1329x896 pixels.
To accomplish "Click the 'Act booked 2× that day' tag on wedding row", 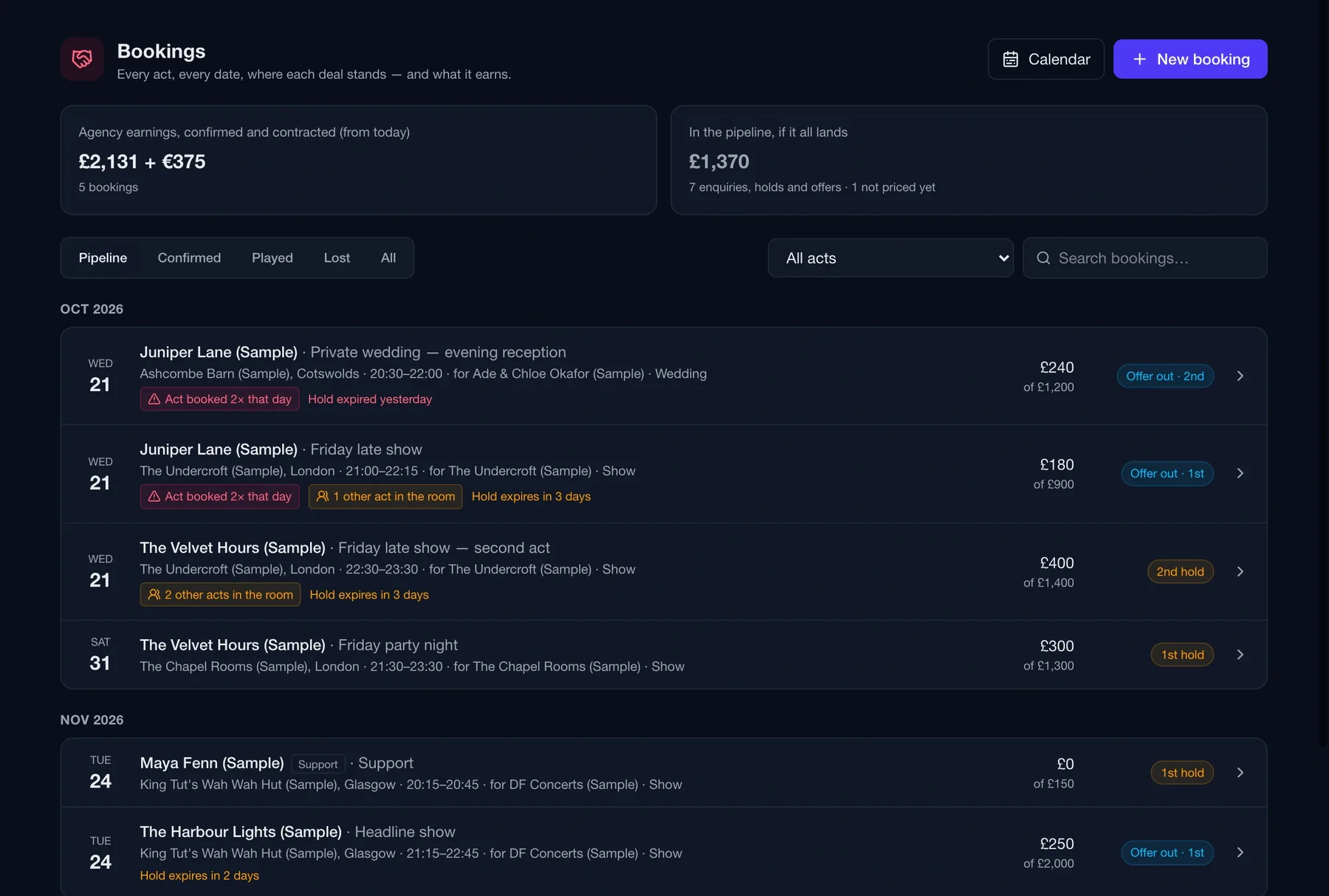I will click(219, 399).
